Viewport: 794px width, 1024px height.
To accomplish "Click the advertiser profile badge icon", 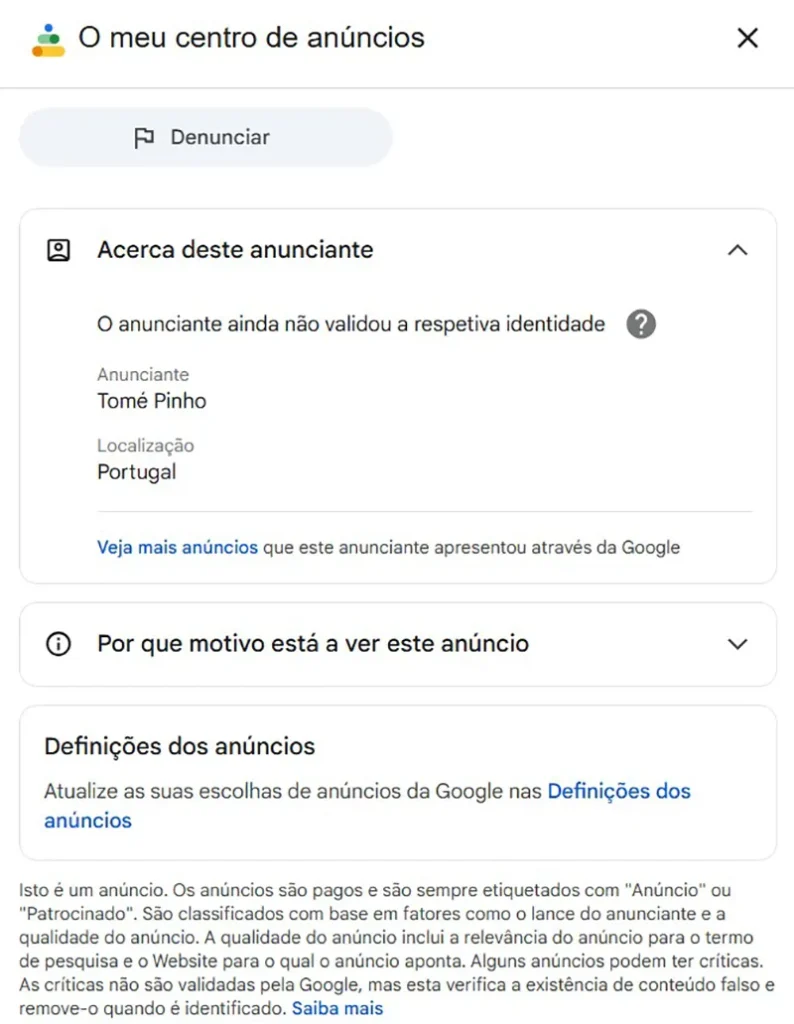I will (x=59, y=250).
